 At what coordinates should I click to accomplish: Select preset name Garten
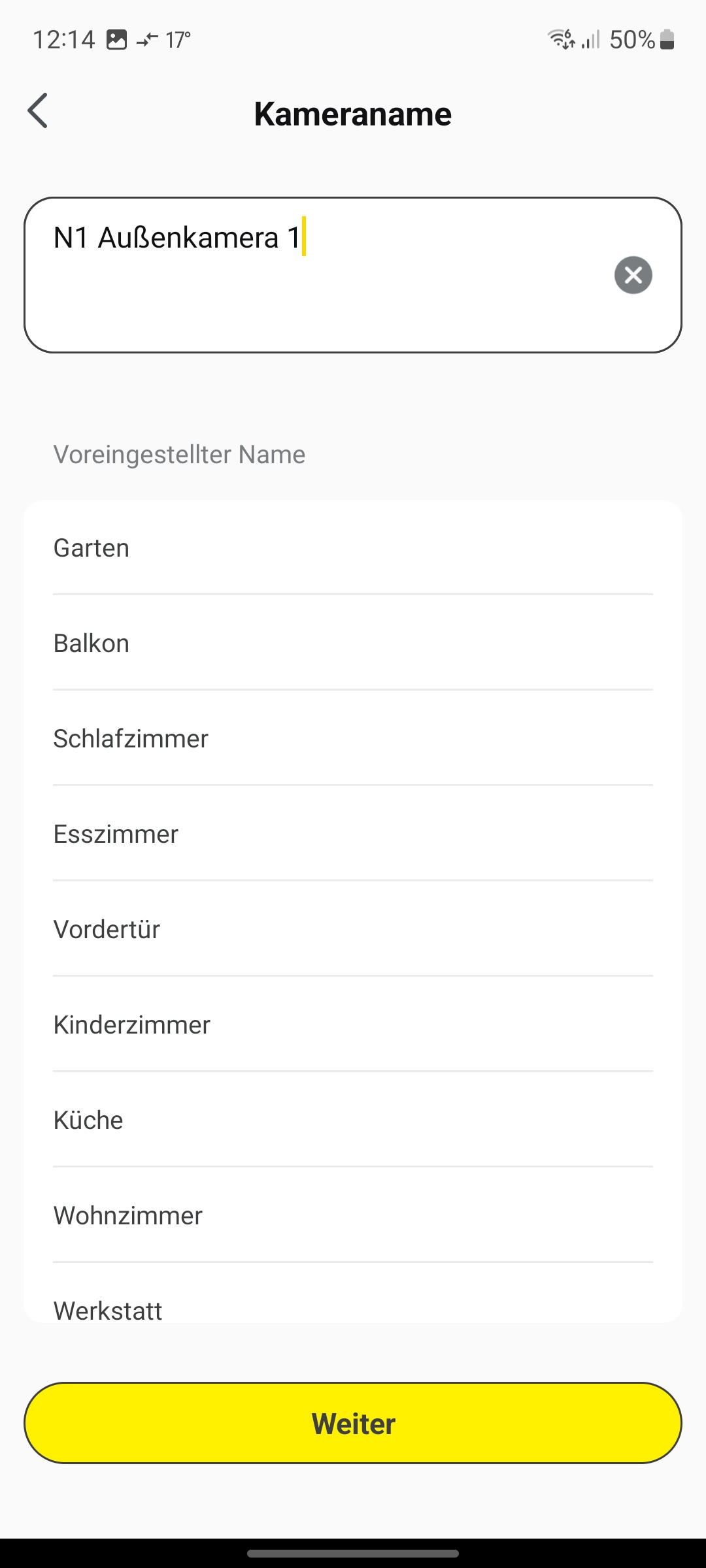353,547
